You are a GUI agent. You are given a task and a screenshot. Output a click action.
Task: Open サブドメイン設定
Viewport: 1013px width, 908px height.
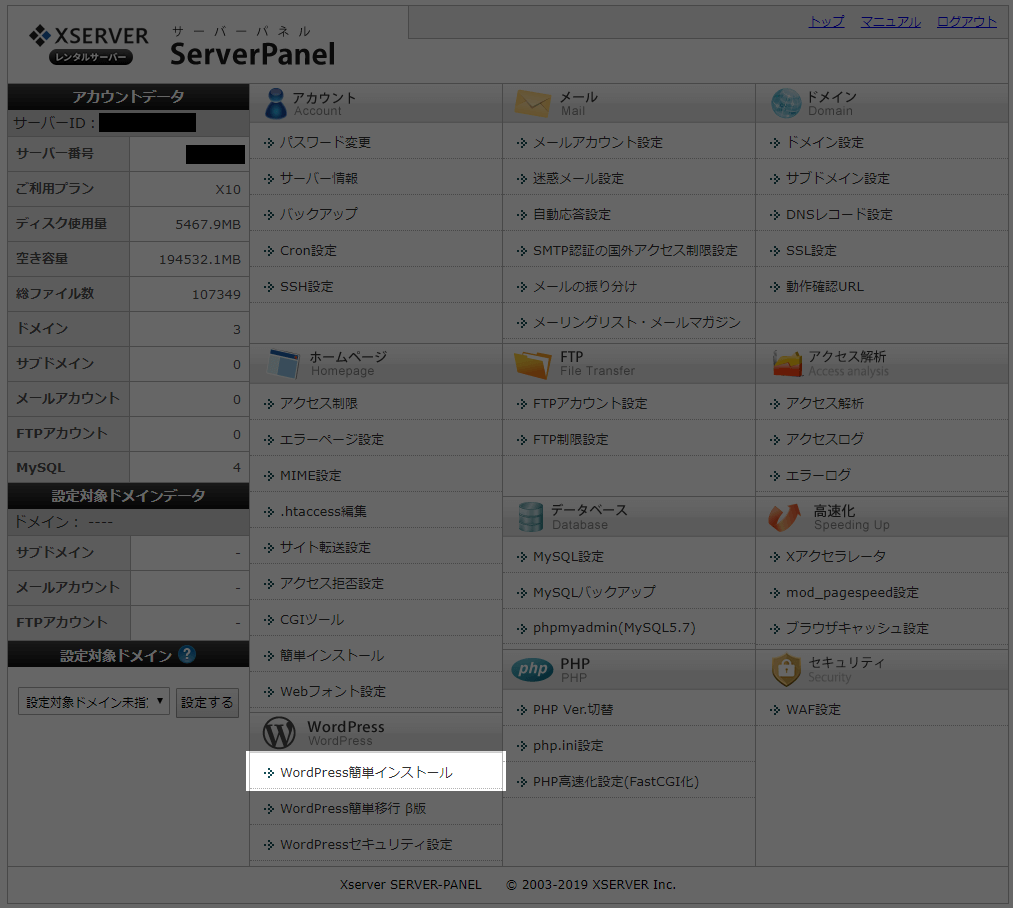click(x=837, y=178)
